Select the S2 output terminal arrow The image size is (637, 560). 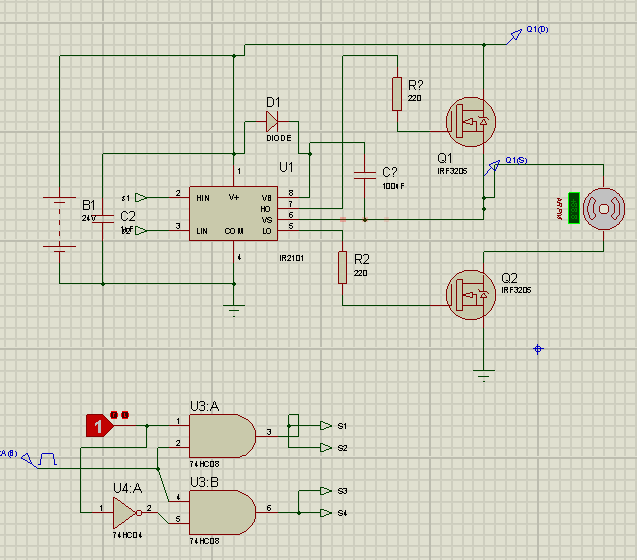(326, 447)
